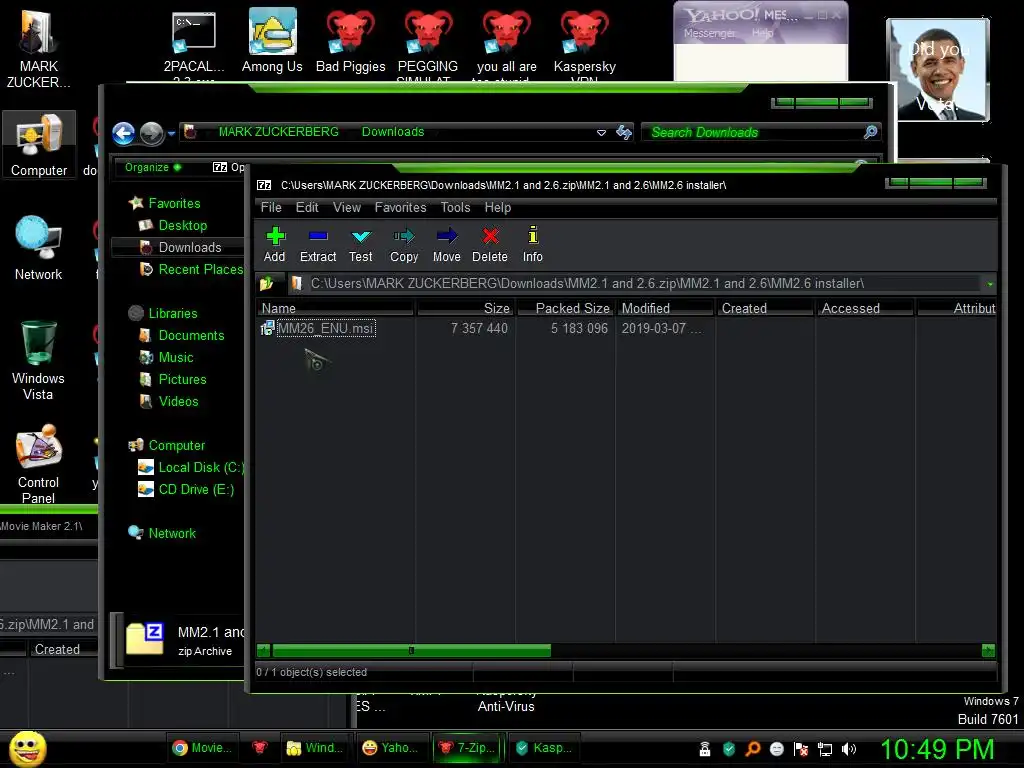Viewport: 1024px width, 768px height.
Task: Switch to Movie Chrome taskbar button
Action: tap(202, 748)
